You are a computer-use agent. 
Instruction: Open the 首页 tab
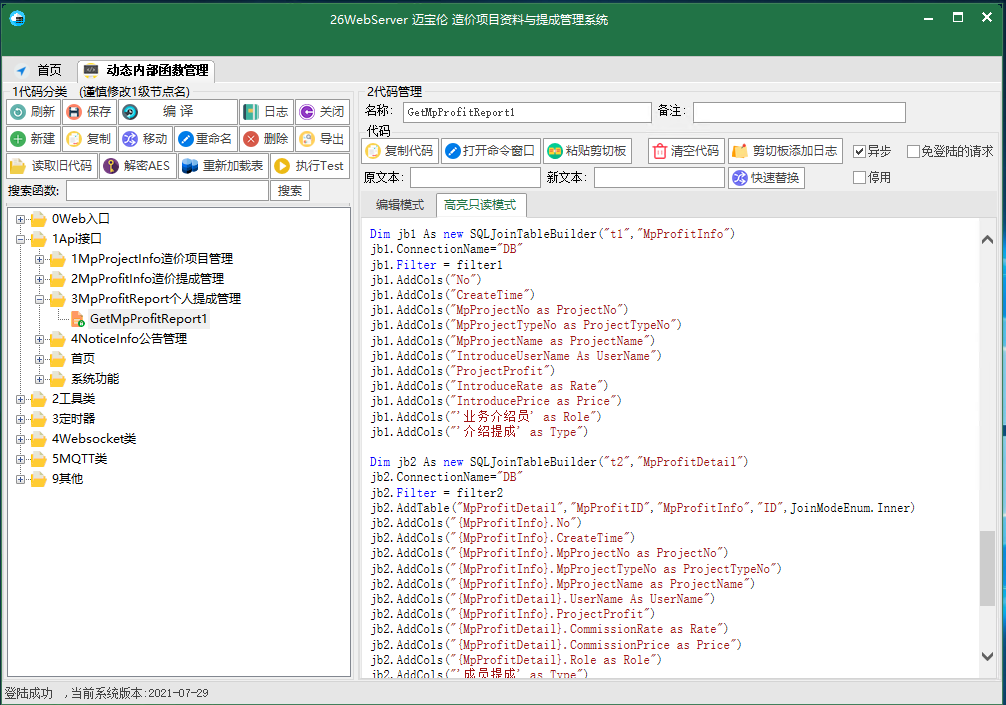pos(40,70)
